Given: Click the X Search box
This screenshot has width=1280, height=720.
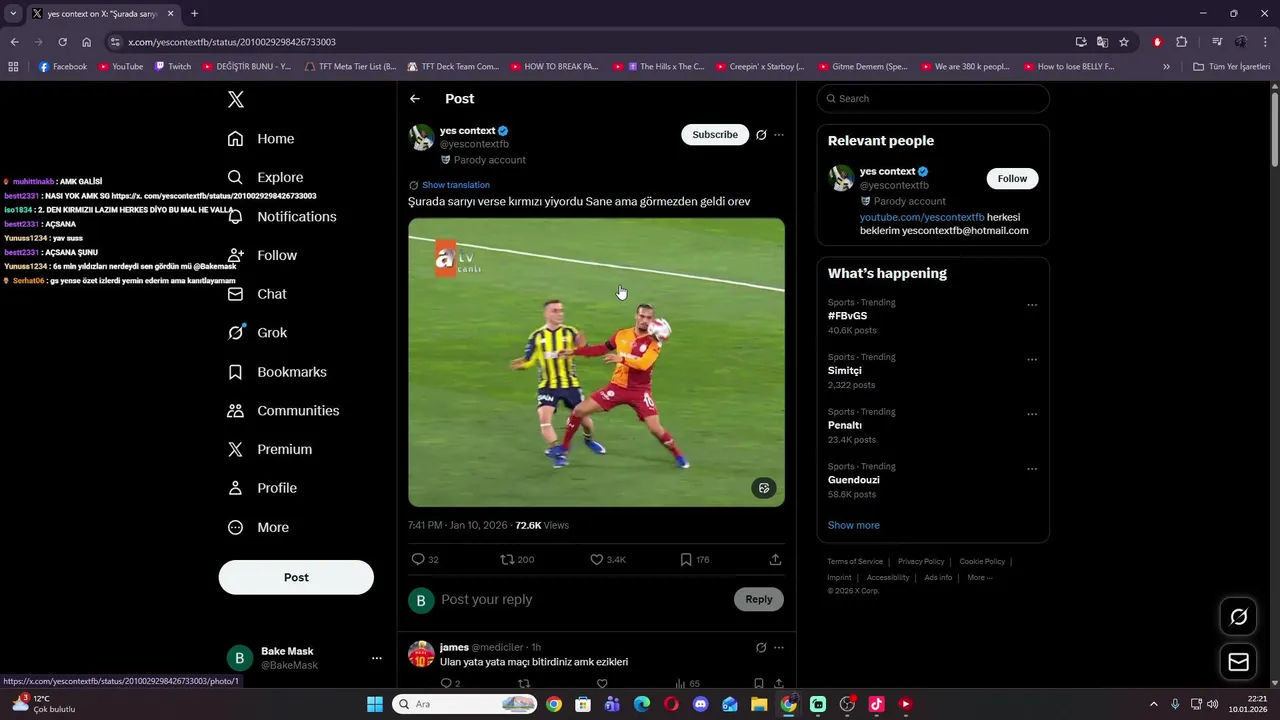Looking at the screenshot, I should click(933, 98).
